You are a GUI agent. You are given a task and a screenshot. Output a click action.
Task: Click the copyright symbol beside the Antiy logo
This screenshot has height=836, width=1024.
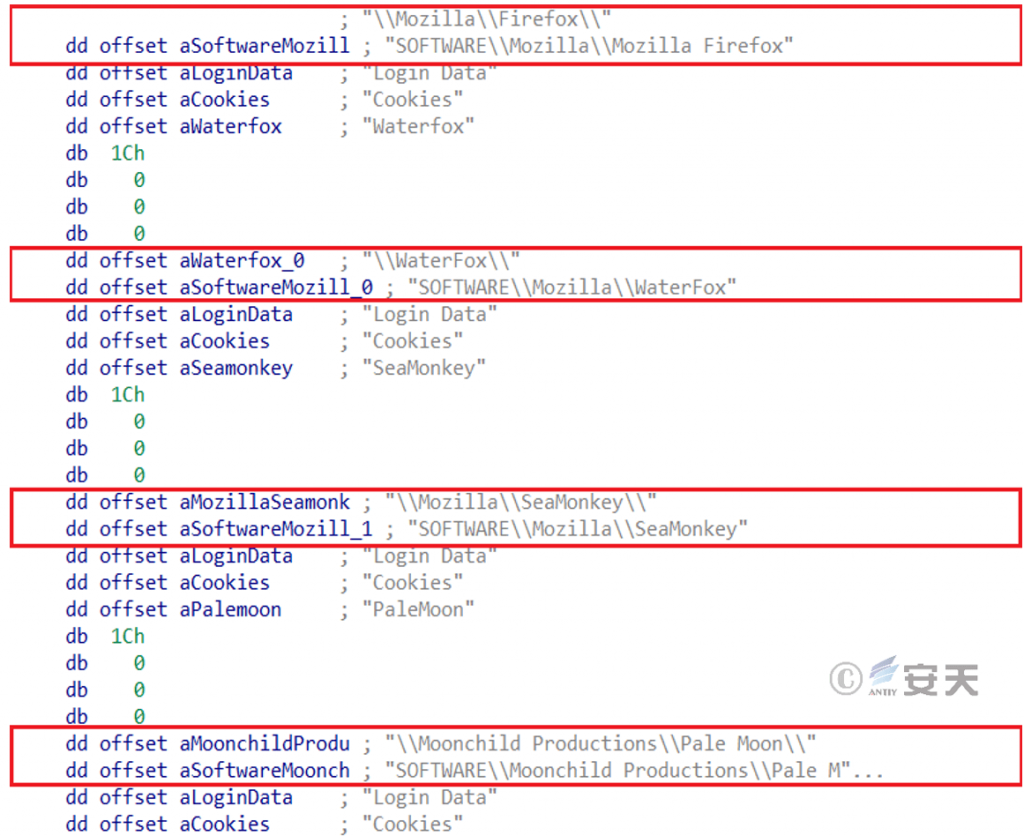pos(845,679)
